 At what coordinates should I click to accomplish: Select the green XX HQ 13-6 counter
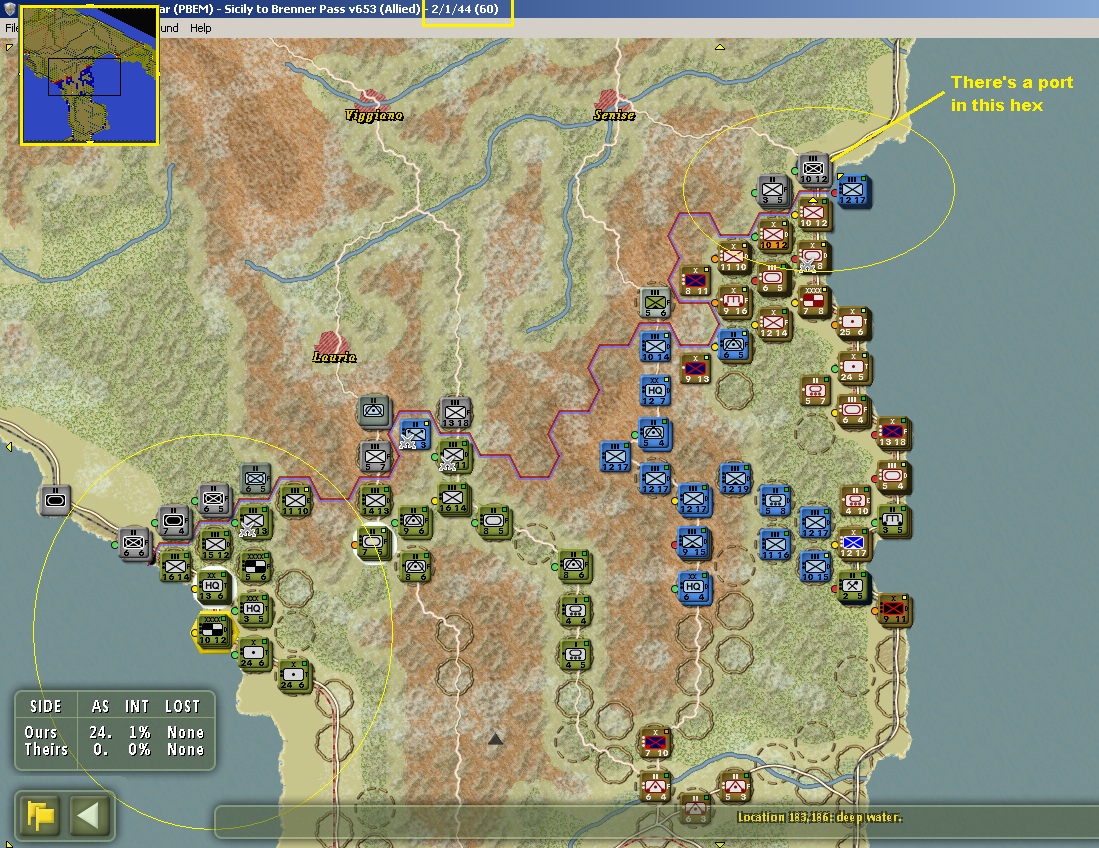tap(212, 587)
